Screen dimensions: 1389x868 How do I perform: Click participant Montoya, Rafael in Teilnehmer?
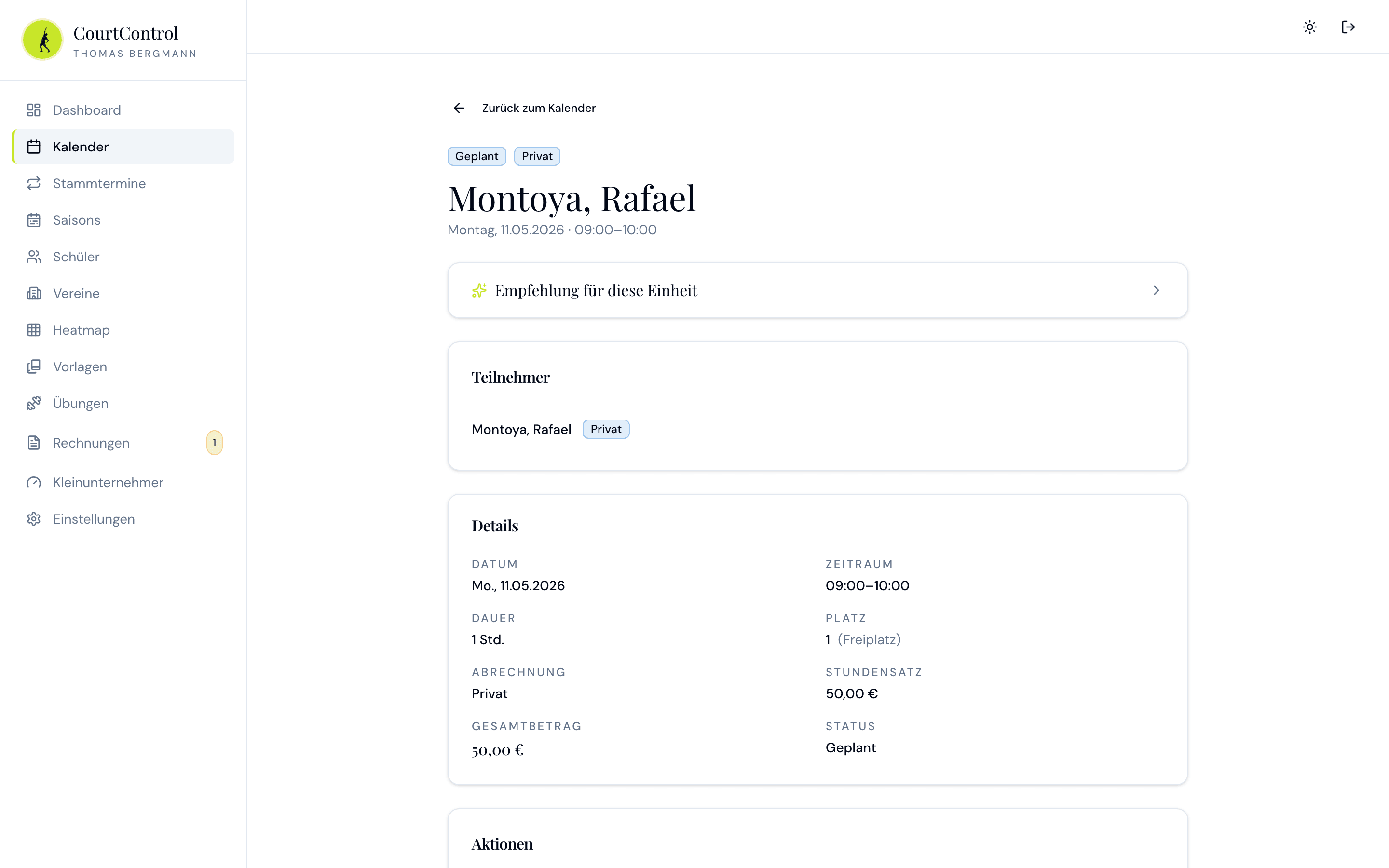coord(521,429)
